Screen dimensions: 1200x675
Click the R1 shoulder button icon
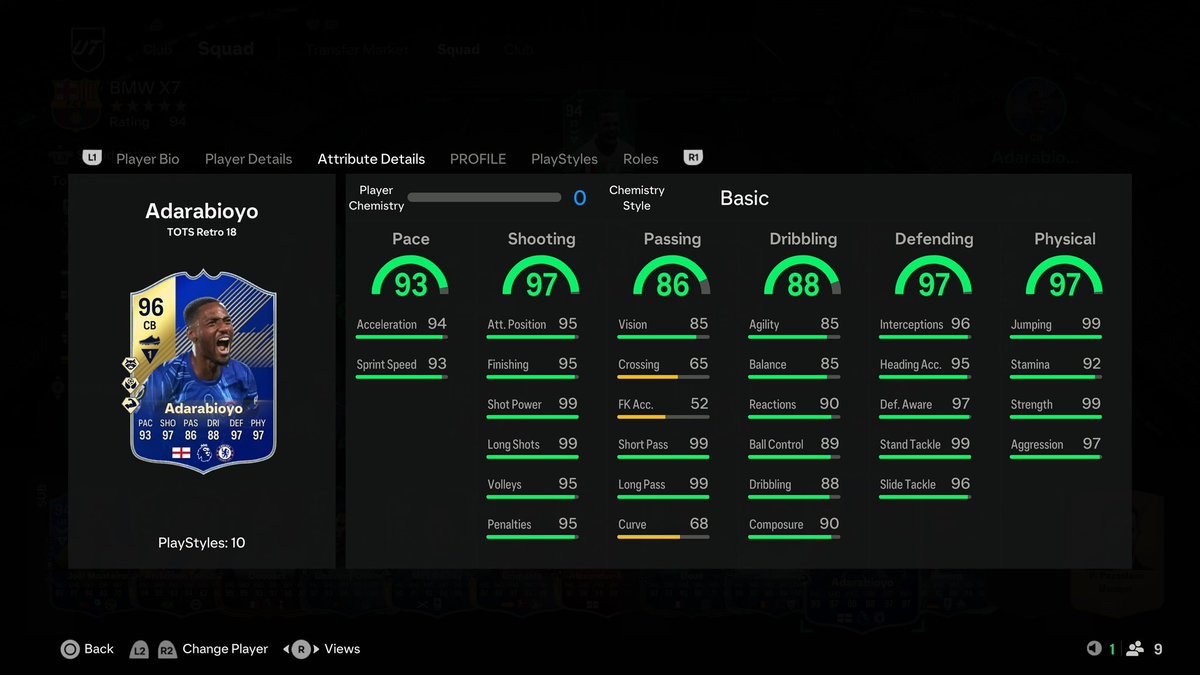point(694,158)
